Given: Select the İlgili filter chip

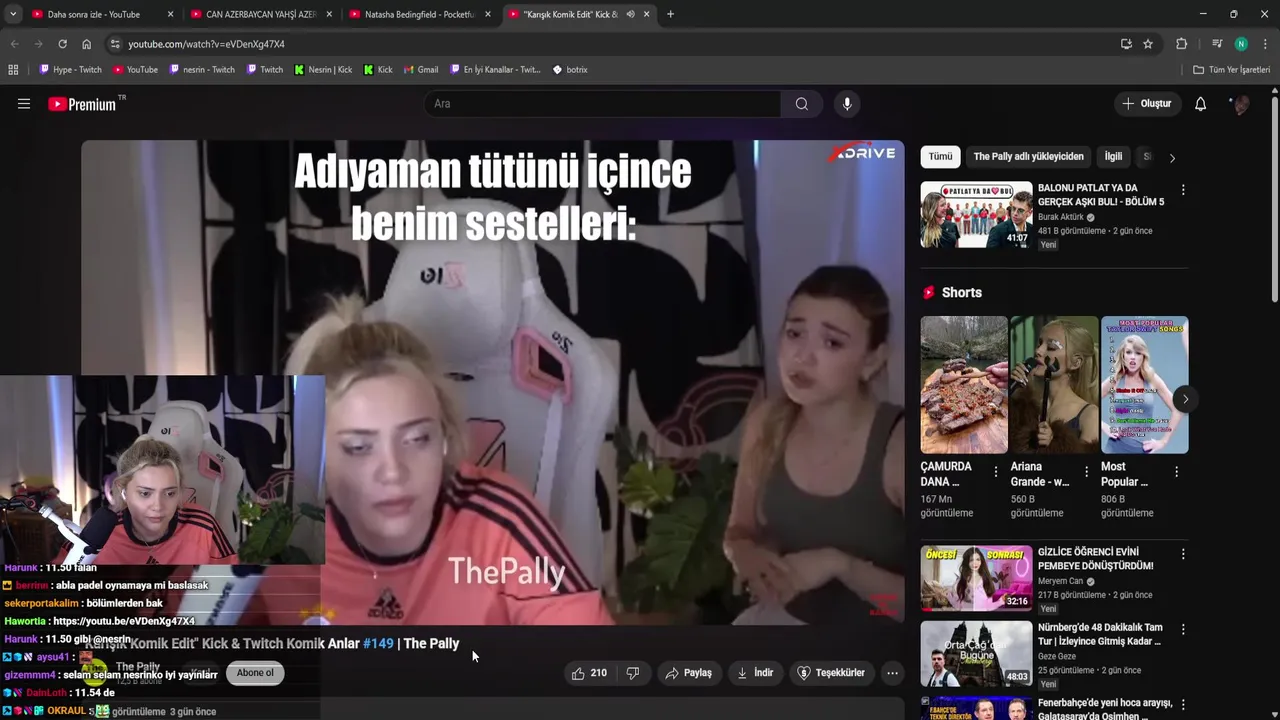Looking at the screenshot, I should pos(1113,157).
